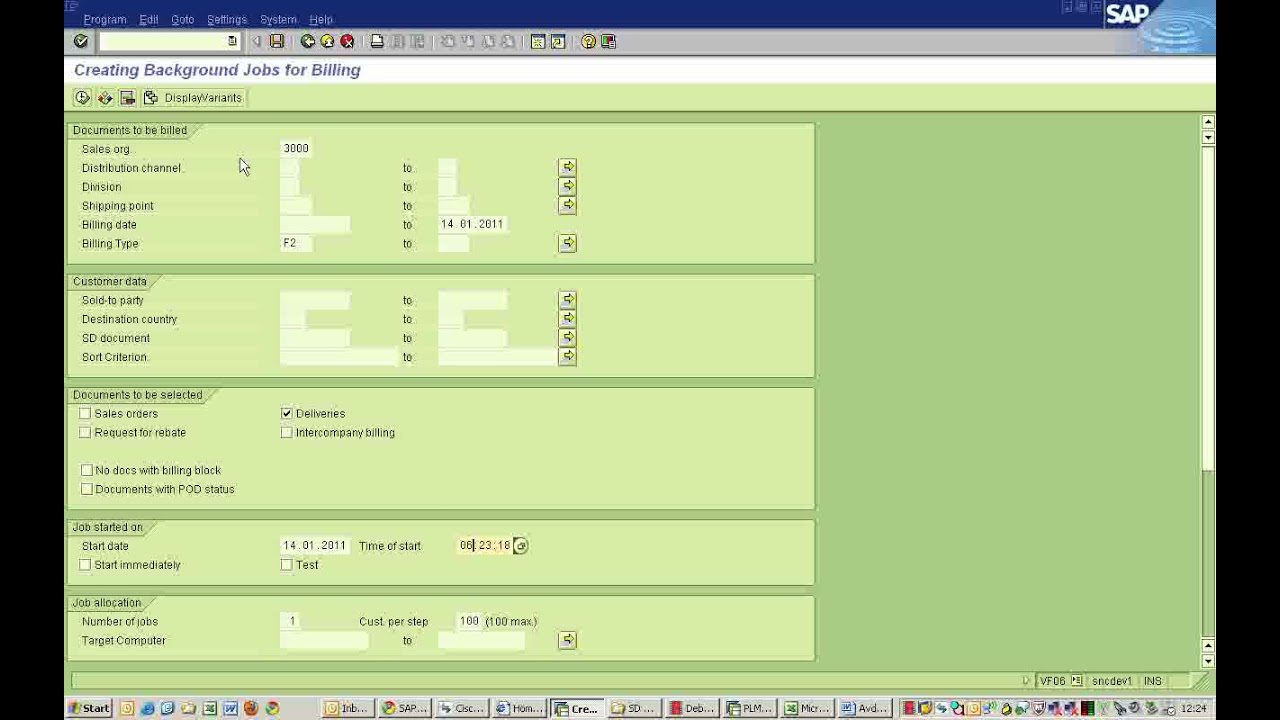Click the Sales org. field showing 3000
1280x720 pixels.
(296, 148)
